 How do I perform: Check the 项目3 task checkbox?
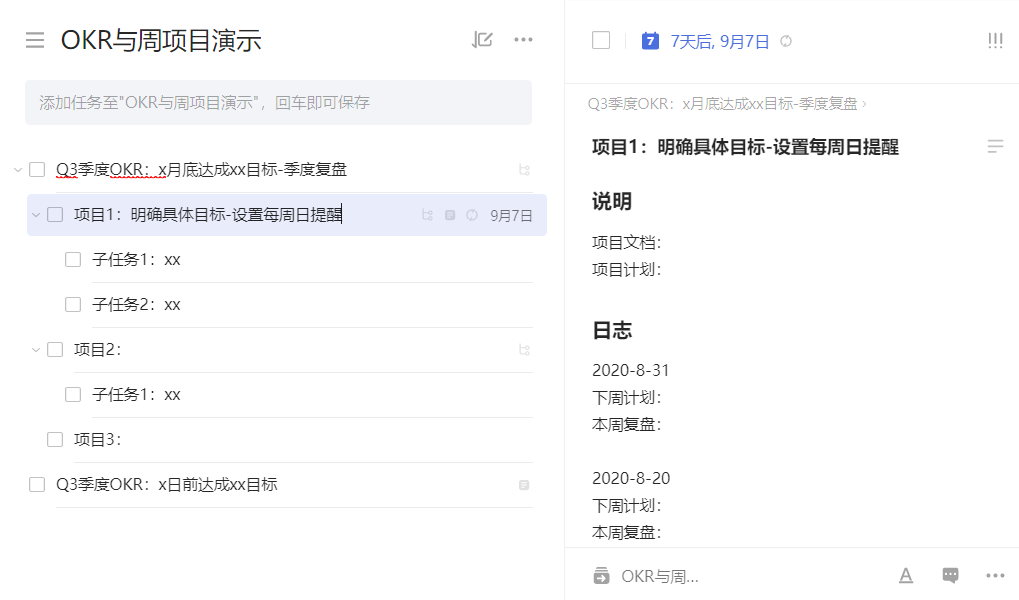(x=55, y=440)
